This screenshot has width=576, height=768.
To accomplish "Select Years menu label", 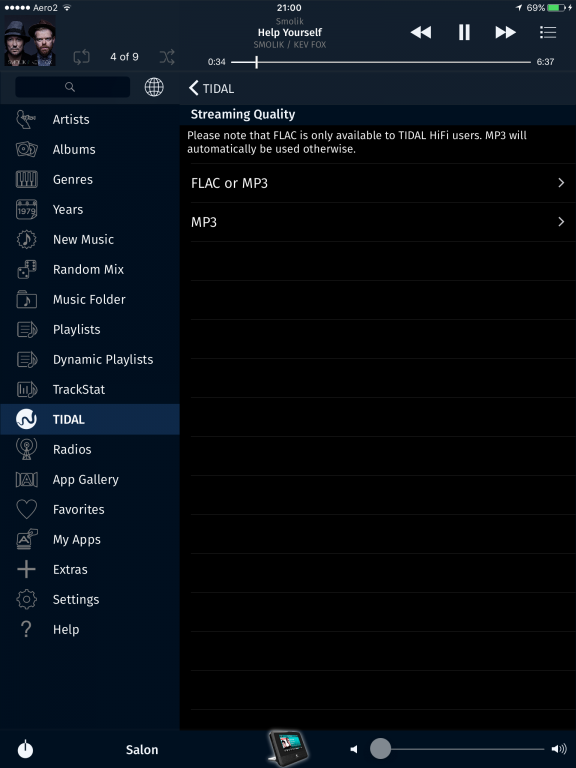I will (68, 210).
